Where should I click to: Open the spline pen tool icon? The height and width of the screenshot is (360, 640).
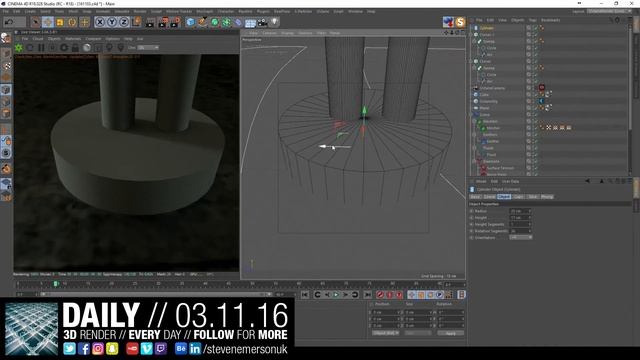pyautogui.click(x=202, y=22)
